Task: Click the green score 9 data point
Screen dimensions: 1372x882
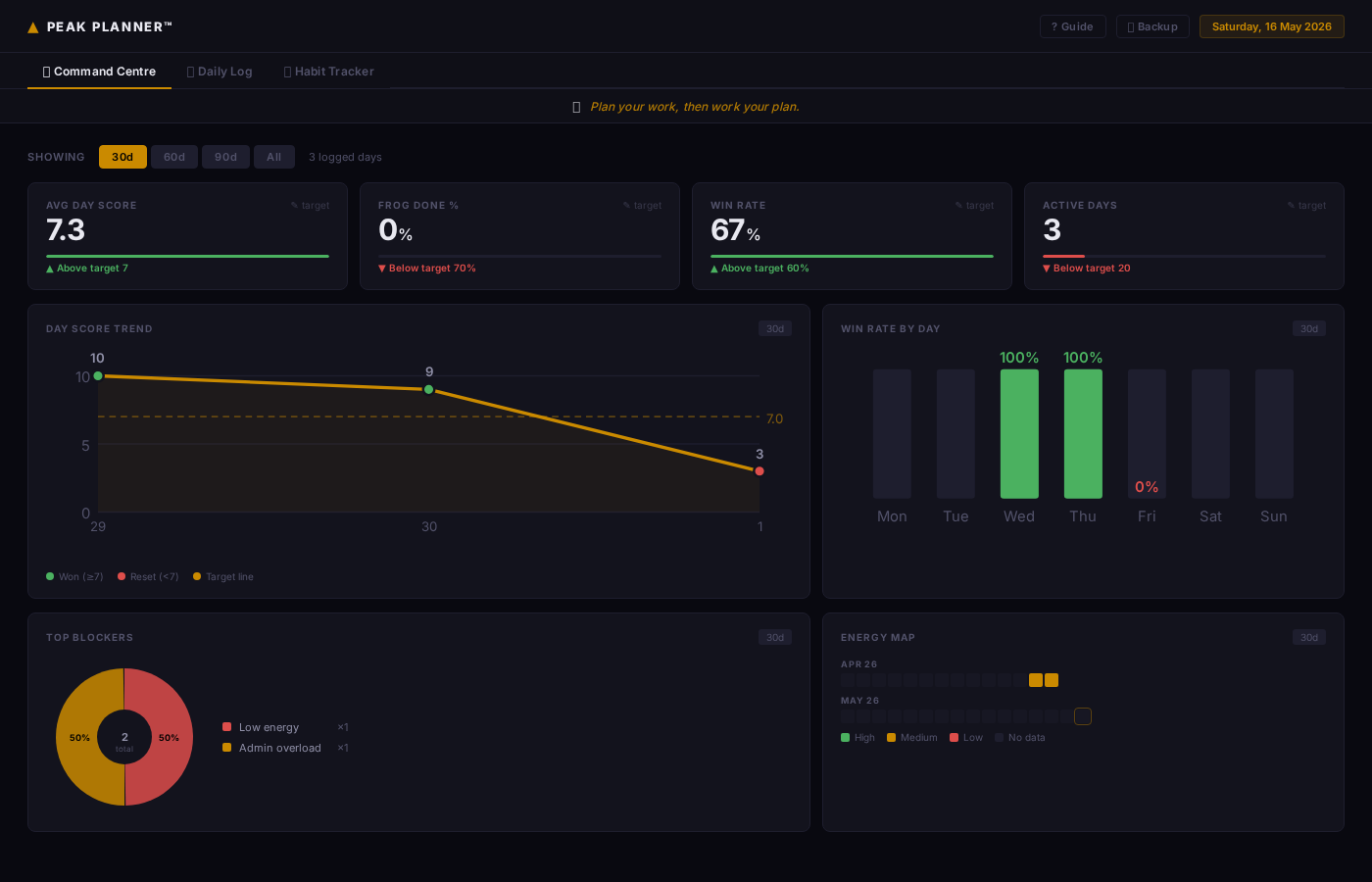Action: point(428,389)
